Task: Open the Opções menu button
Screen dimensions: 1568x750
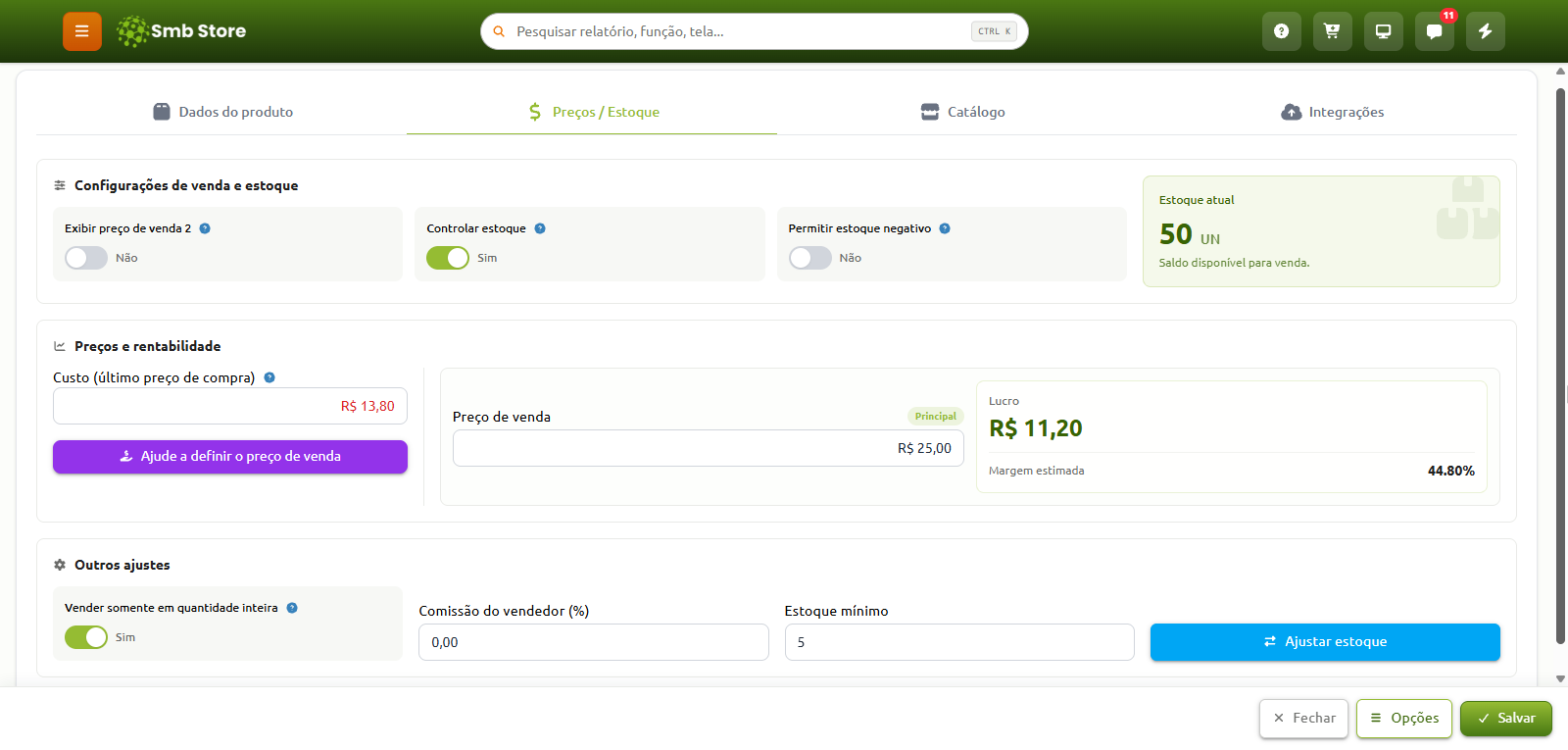Action: [1404, 719]
